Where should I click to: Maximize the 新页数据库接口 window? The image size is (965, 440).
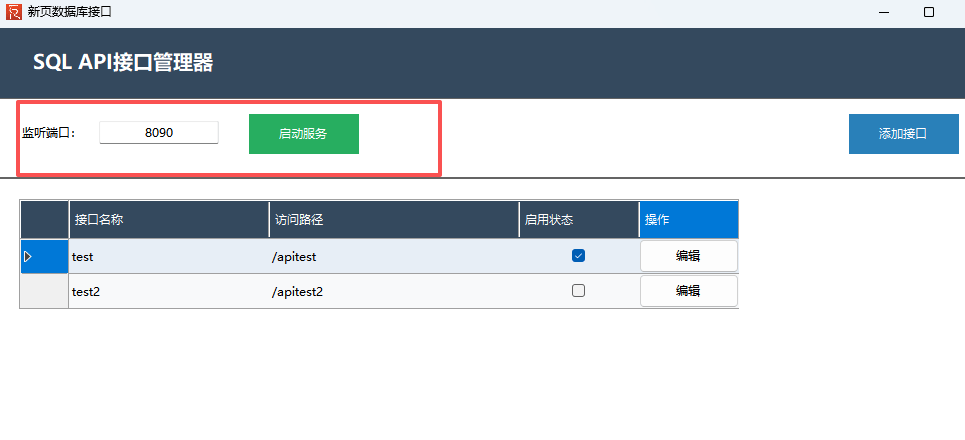(x=929, y=12)
